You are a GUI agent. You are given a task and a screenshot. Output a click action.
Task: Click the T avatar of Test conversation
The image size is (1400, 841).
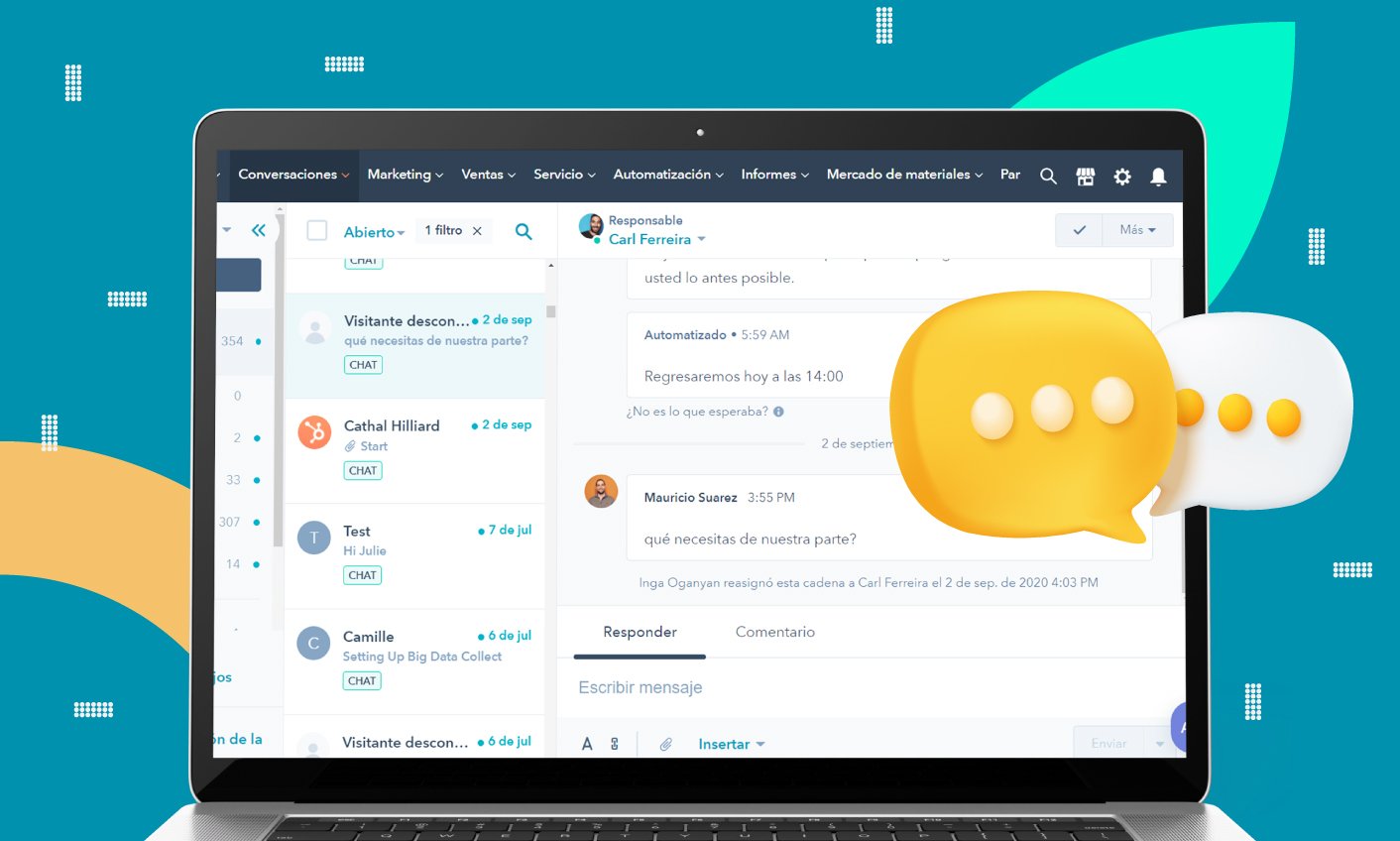pos(314,538)
